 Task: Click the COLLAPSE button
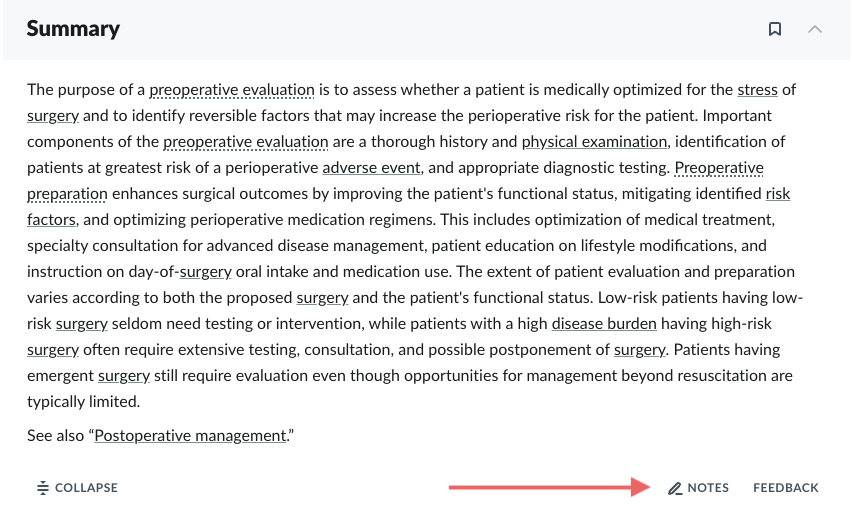(x=77, y=488)
